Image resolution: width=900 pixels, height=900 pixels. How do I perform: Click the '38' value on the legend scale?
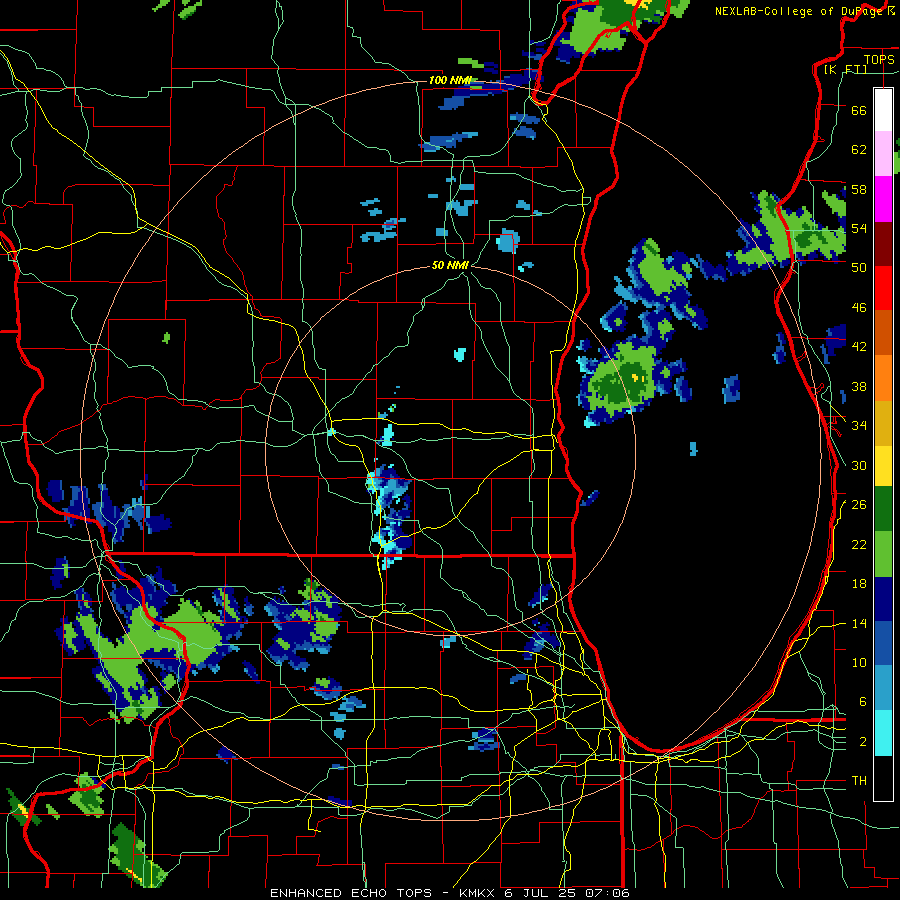(x=859, y=386)
